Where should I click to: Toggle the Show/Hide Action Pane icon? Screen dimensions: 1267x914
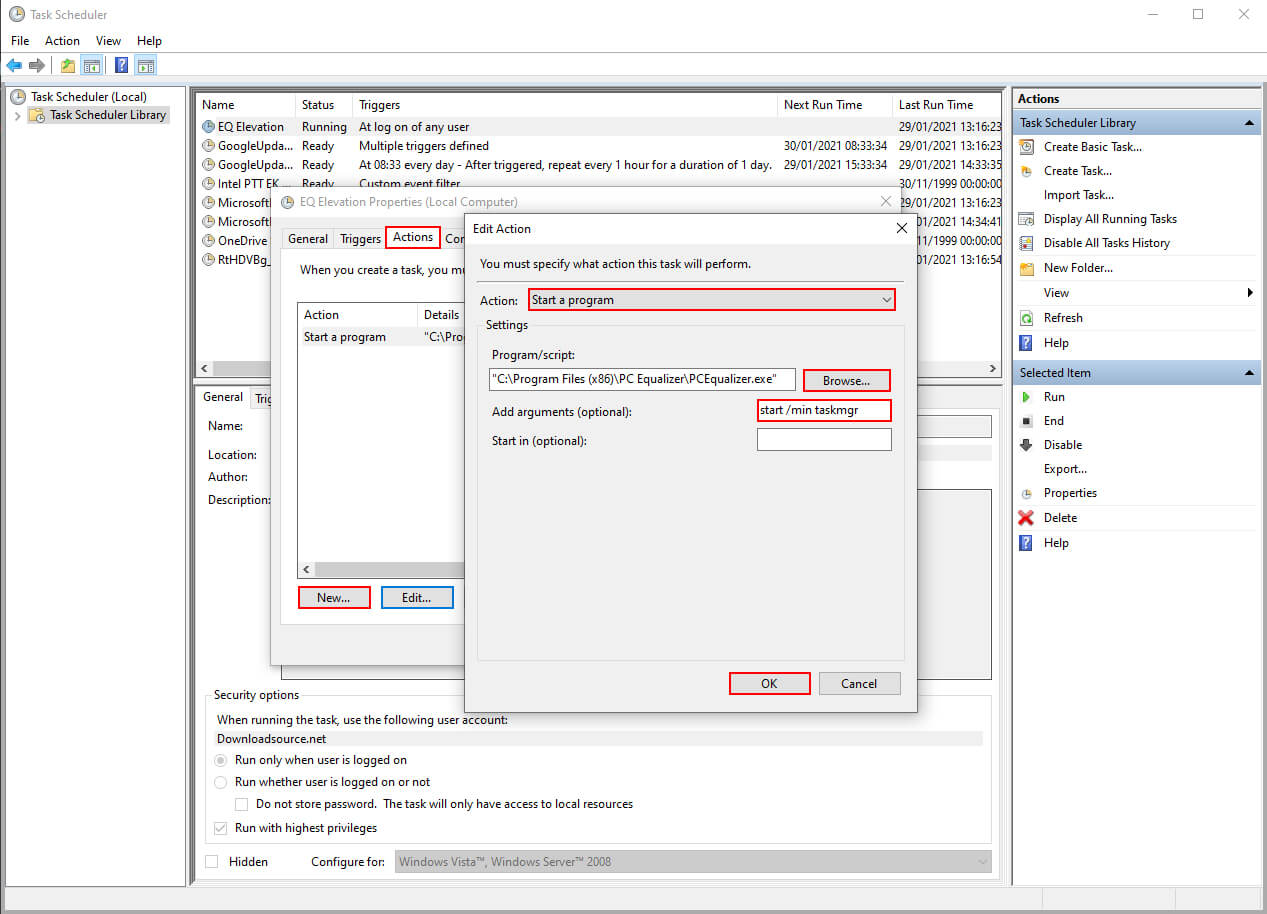click(x=146, y=65)
